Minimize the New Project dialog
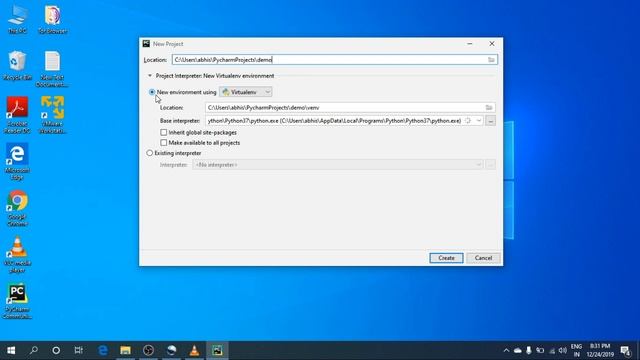The height and width of the screenshot is (360, 640). pyautogui.click(x=470, y=44)
